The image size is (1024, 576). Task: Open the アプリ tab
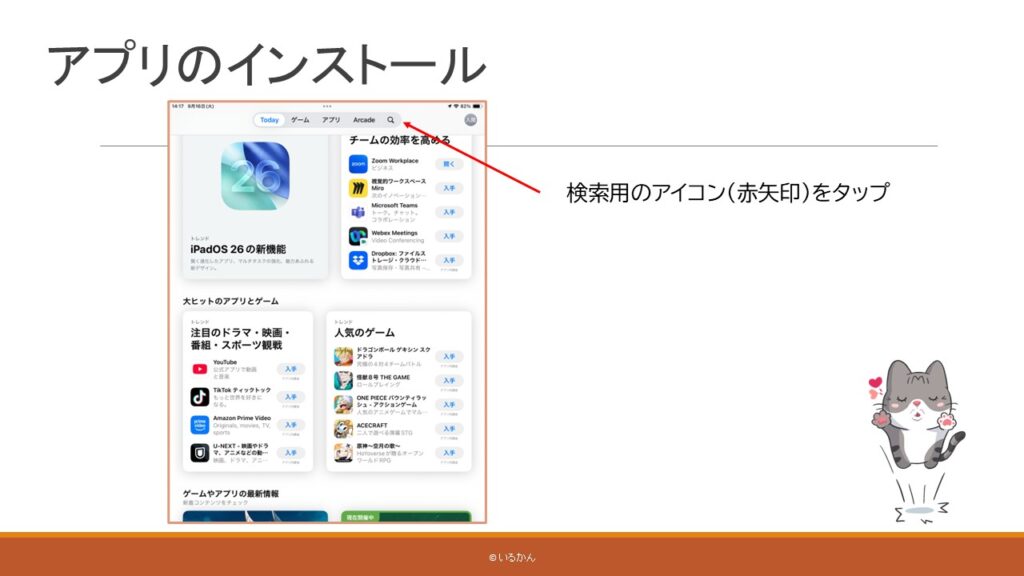331,120
